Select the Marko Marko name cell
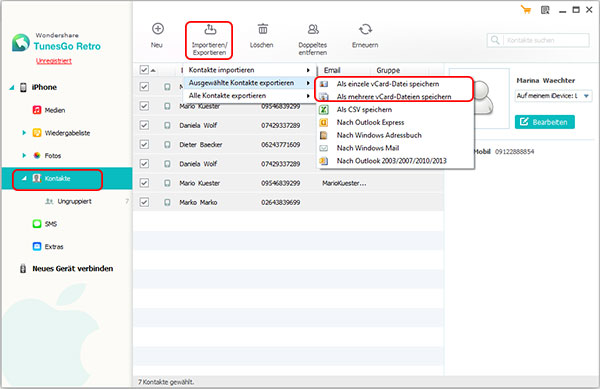 198,202
